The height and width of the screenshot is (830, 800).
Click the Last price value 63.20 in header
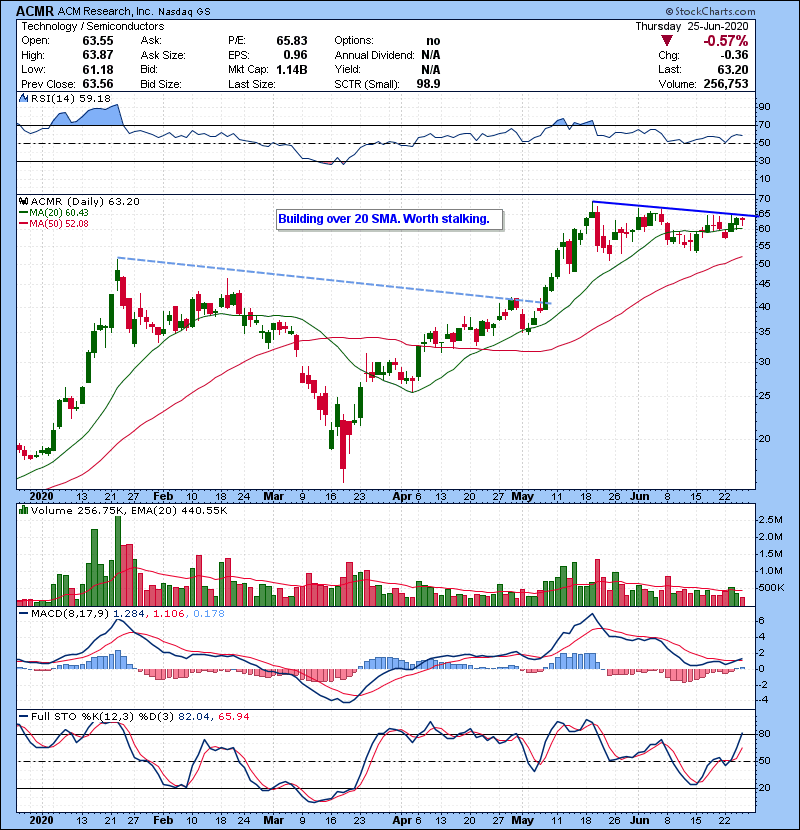pyautogui.click(x=733, y=69)
